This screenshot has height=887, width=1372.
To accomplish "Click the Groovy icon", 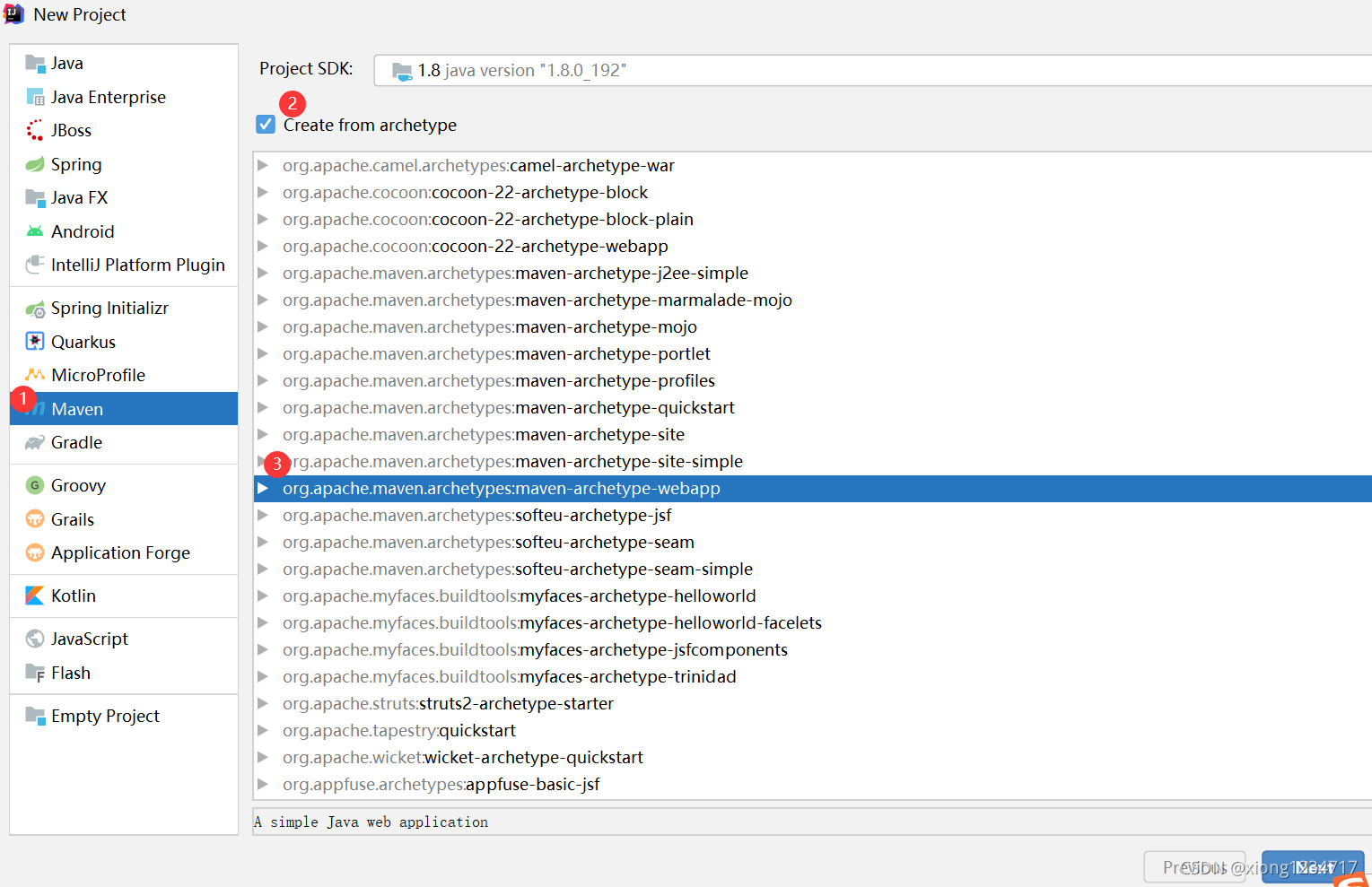I will tap(35, 485).
